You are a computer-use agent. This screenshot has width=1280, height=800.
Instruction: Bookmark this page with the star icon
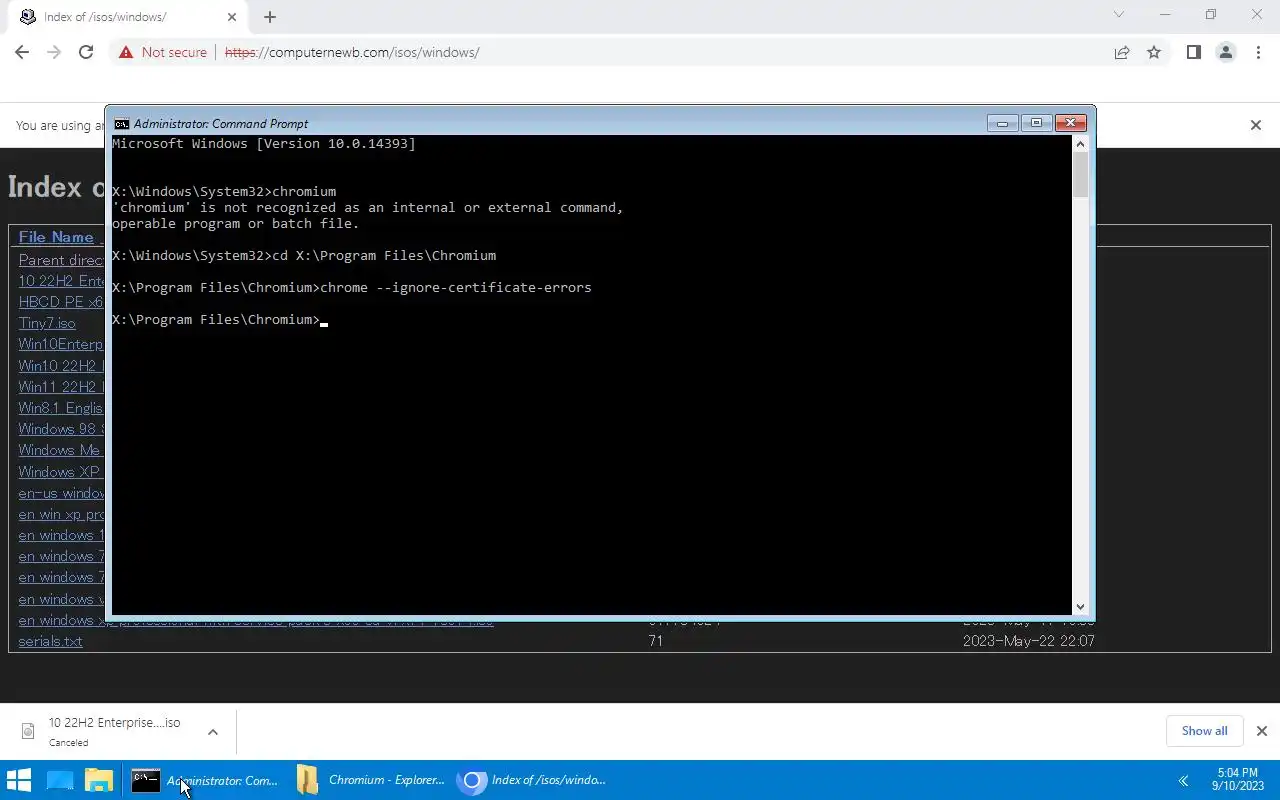point(1154,52)
